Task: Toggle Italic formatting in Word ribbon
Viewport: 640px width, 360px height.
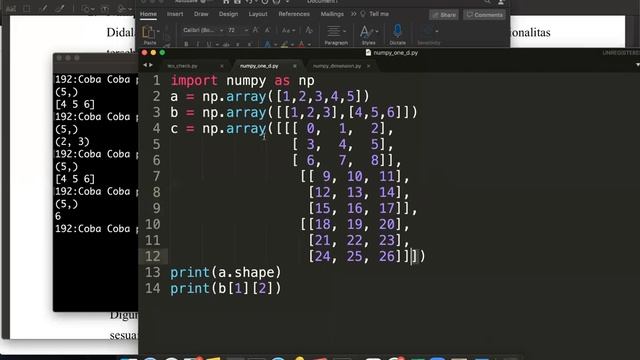Action: (198, 44)
